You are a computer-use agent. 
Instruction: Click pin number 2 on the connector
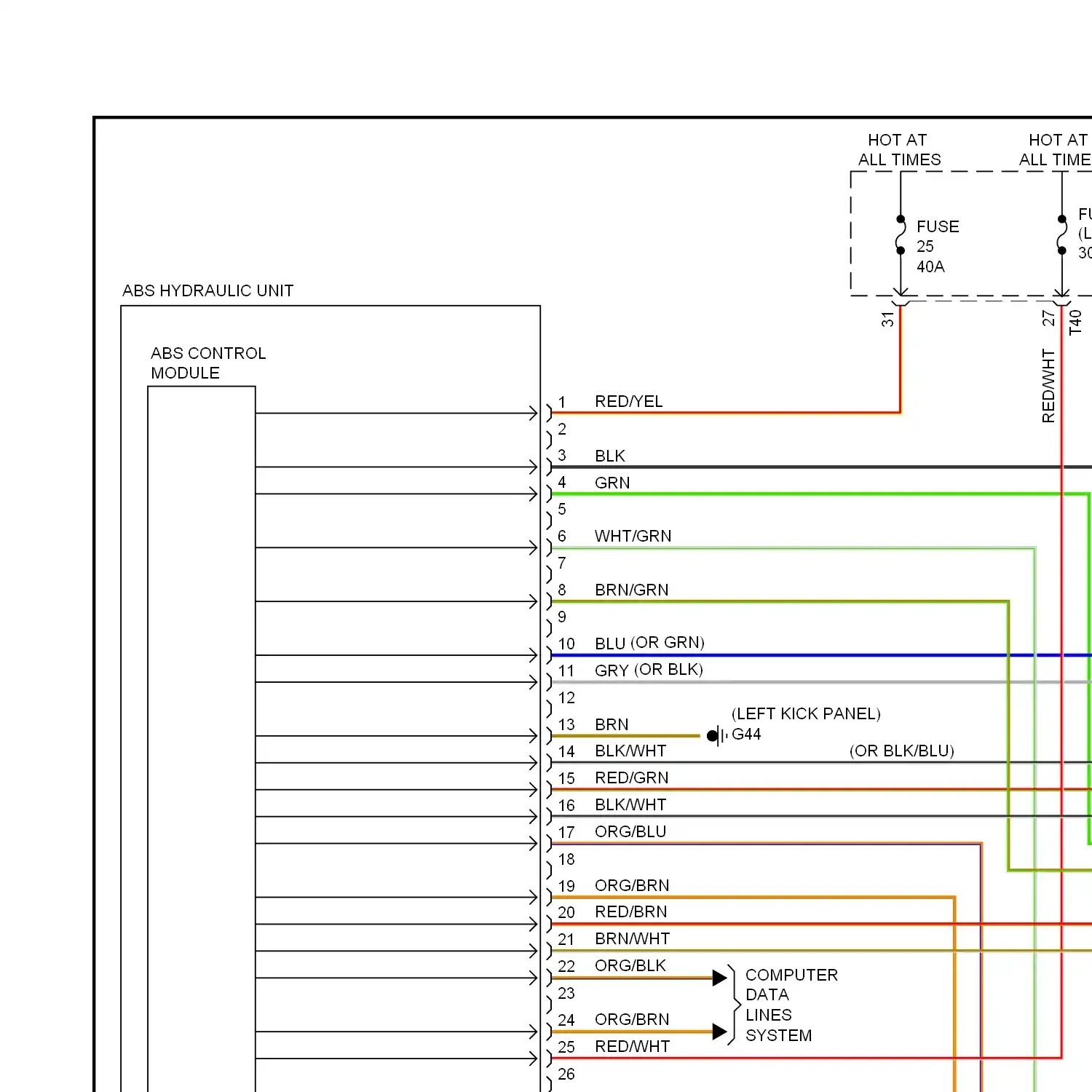pos(562,430)
